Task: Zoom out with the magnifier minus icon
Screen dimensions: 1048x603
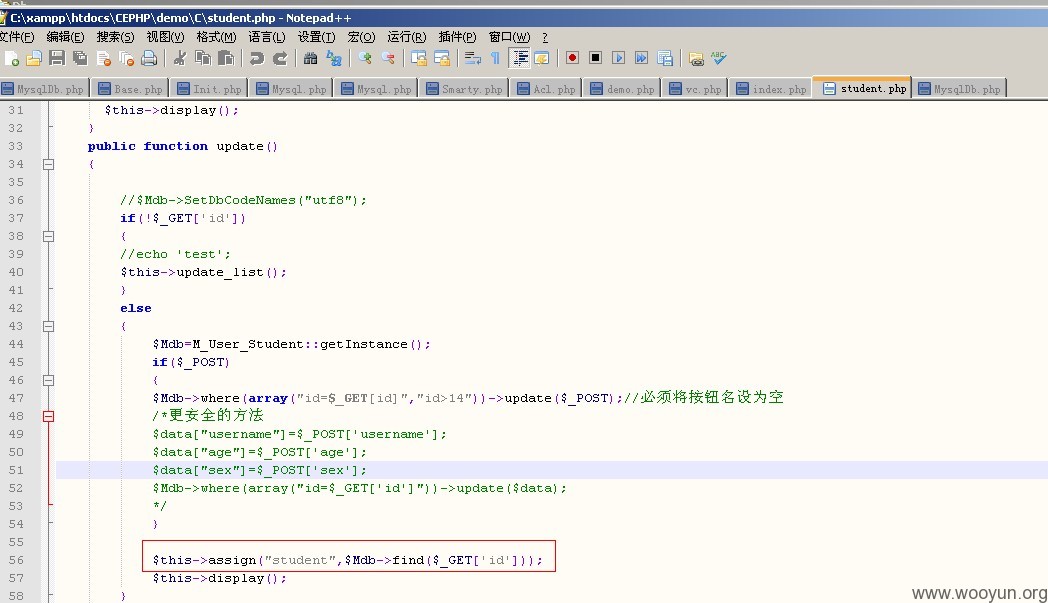Action: pyautogui.click(x=388, y=59)
